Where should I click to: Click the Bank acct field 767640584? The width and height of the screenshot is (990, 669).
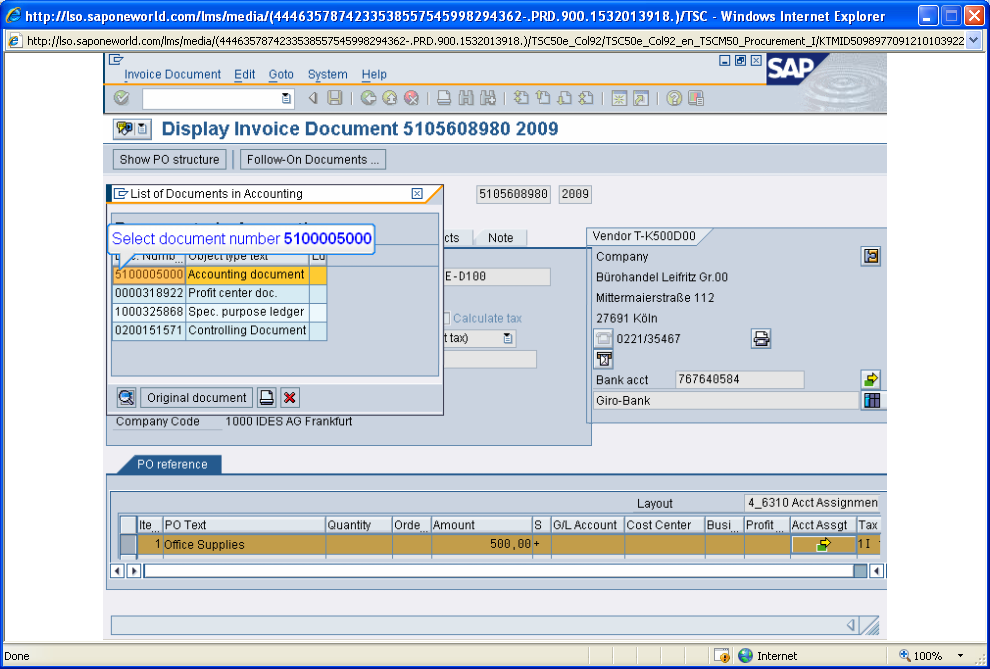739,379
